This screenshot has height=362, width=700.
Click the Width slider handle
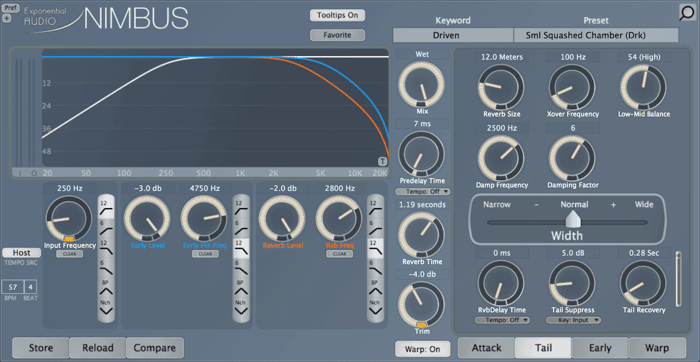click(x=572, y=219)
